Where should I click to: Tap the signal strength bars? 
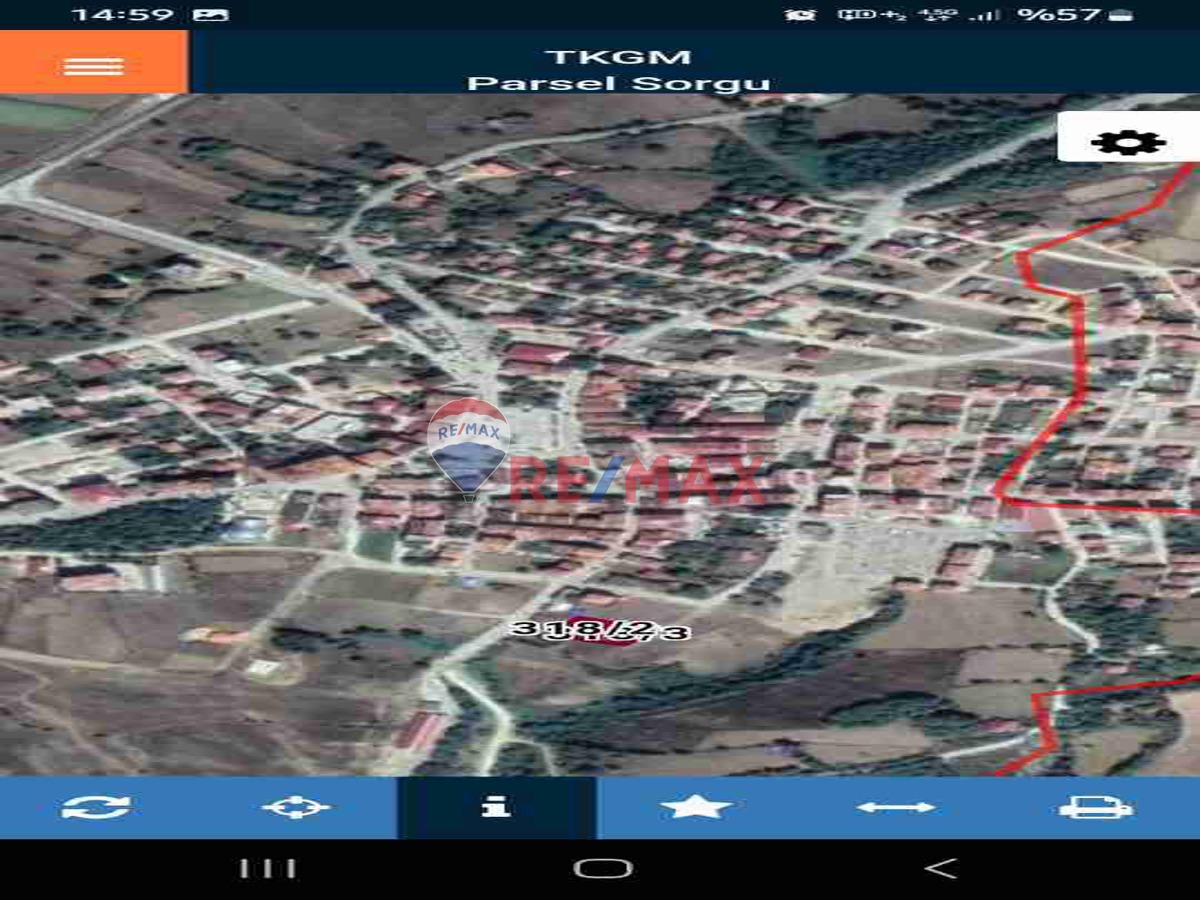point(986,15)
